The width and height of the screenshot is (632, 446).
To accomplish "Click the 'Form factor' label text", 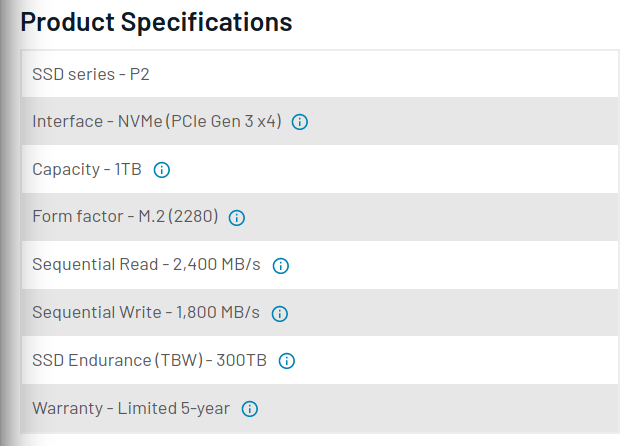I will [74, 218].
